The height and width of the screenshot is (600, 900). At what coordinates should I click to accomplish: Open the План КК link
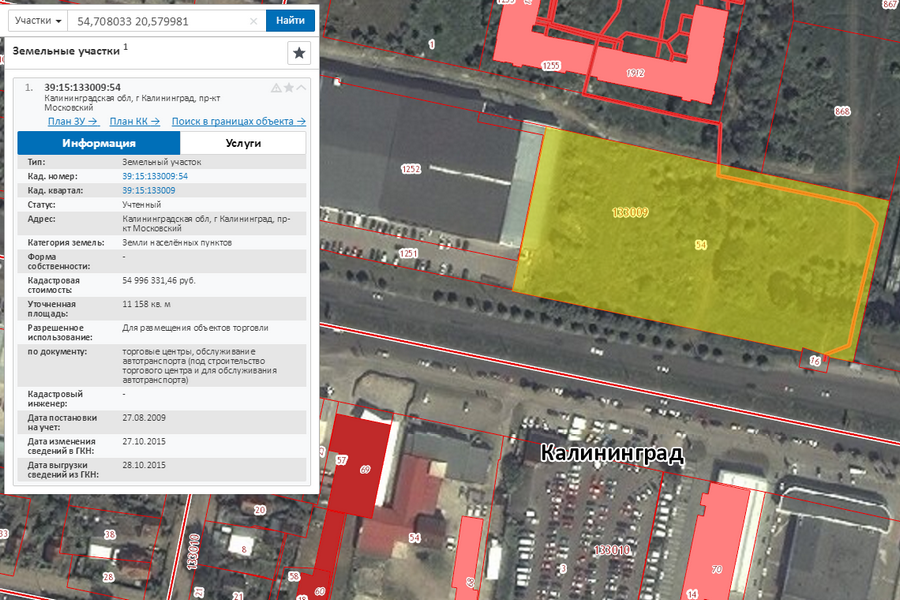[x=135, y=121]
